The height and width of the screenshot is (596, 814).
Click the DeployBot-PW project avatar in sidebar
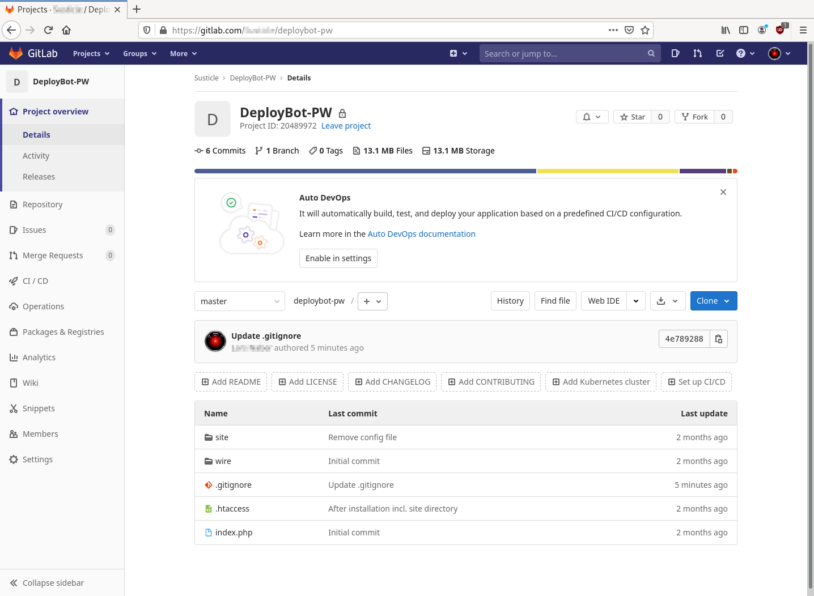(17, 82)
